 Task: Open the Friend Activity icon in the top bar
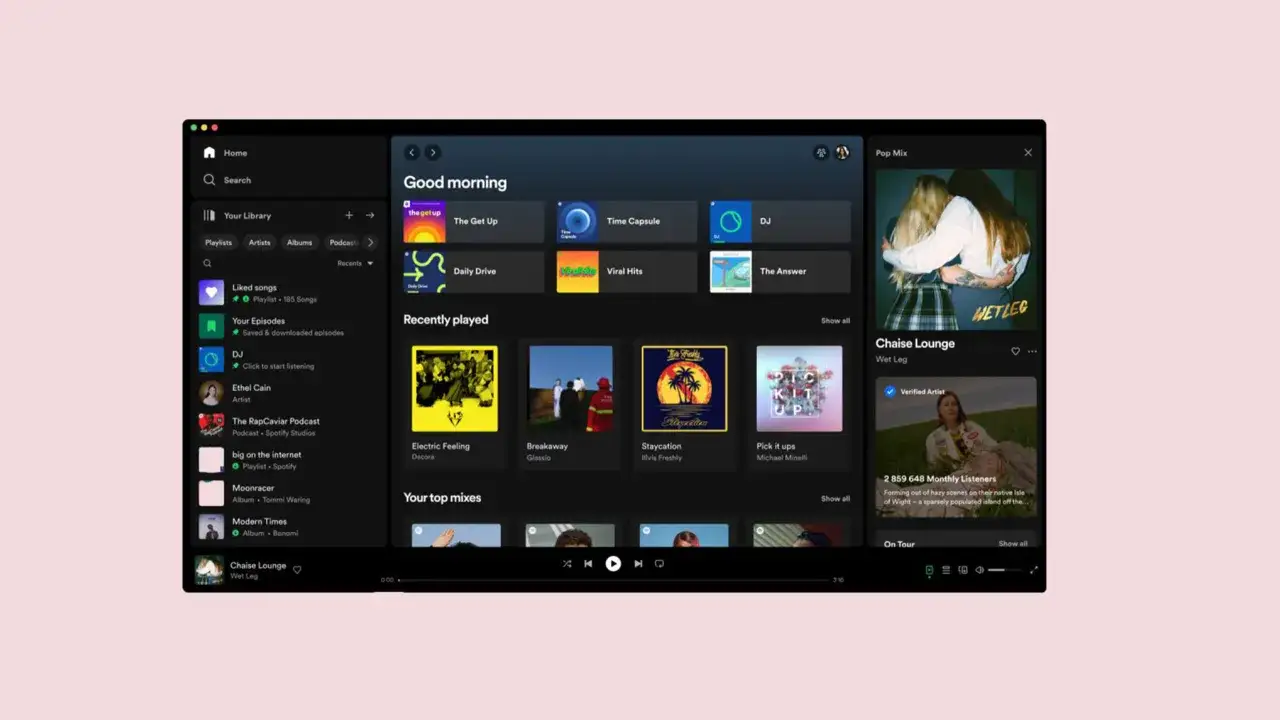(821, 153)
